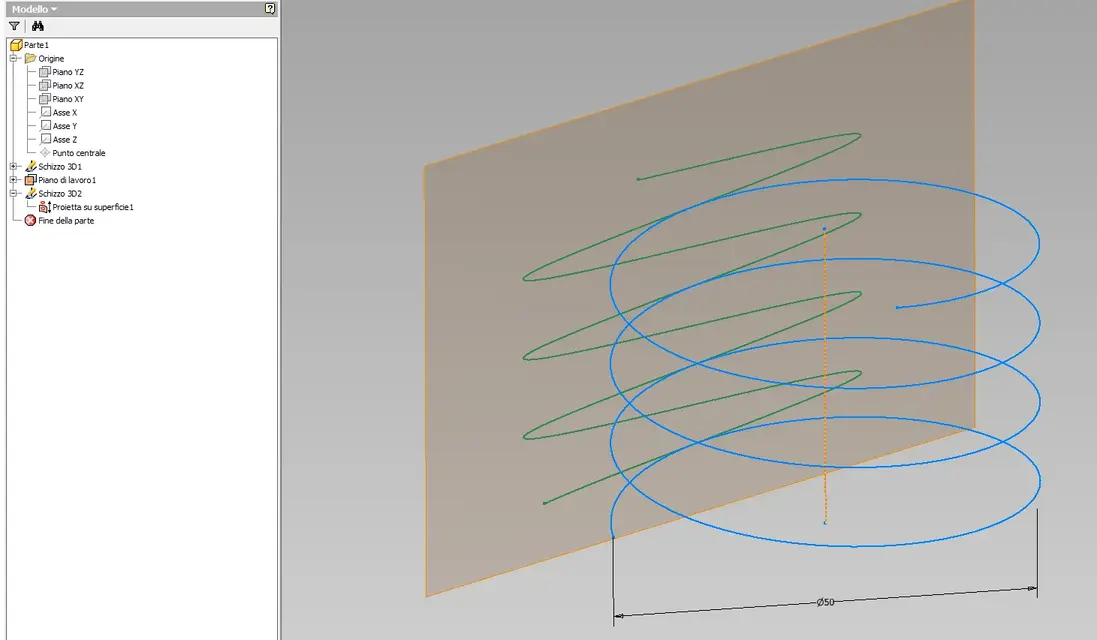The width and height of the screenshot is (1097, 640).
Task: Click the binoculars find icon
Action: coord(38,26)
